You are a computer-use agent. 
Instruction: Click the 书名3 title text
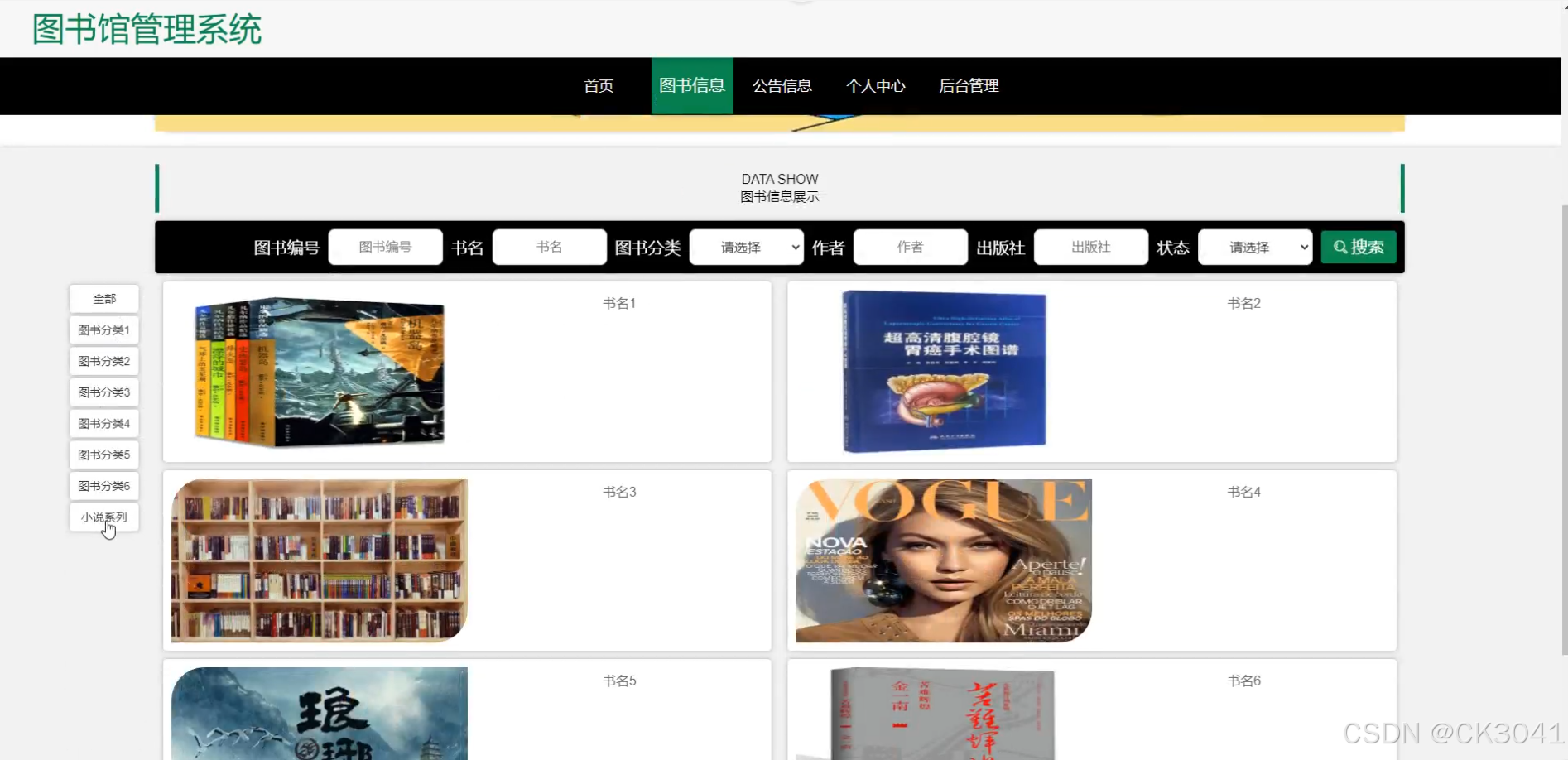[619, 493]
